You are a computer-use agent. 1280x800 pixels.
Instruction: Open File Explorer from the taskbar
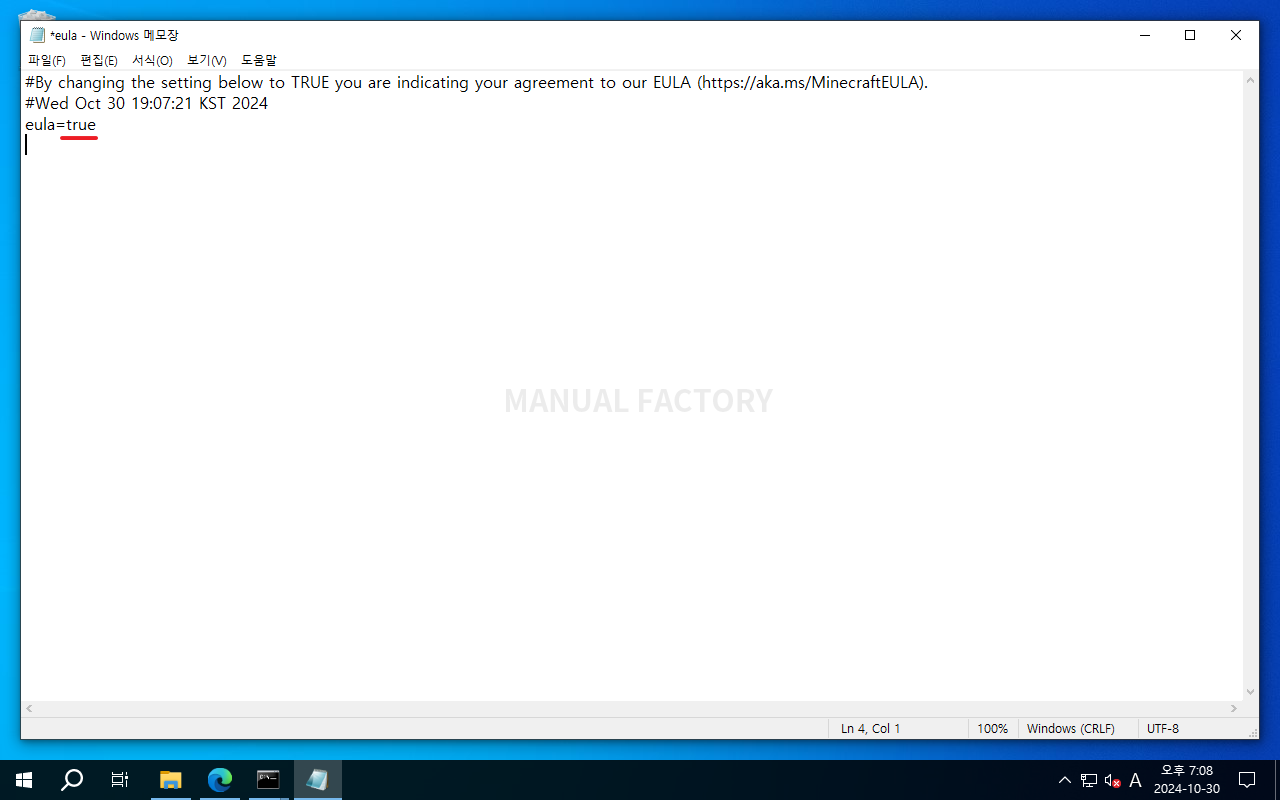click(x=171, y=780)
